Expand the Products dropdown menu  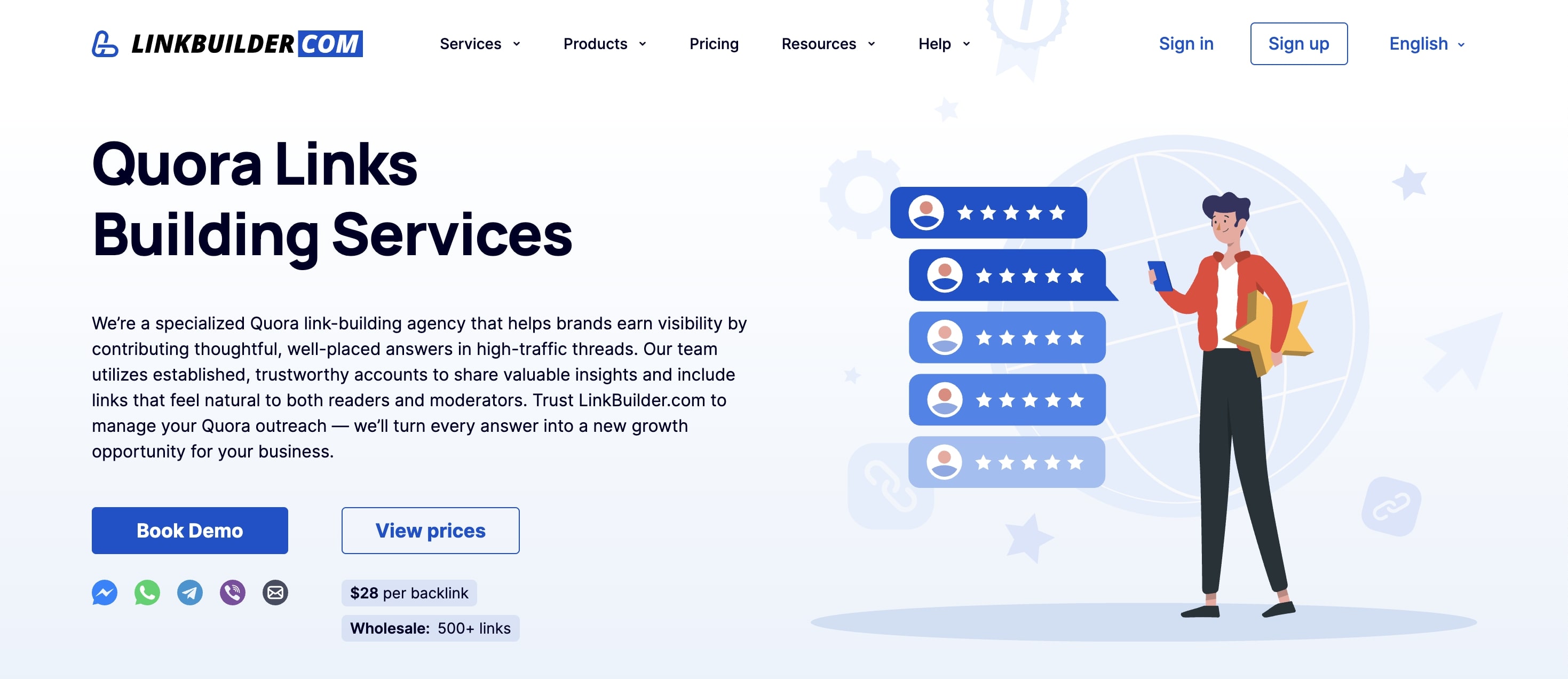pos(605,44)
